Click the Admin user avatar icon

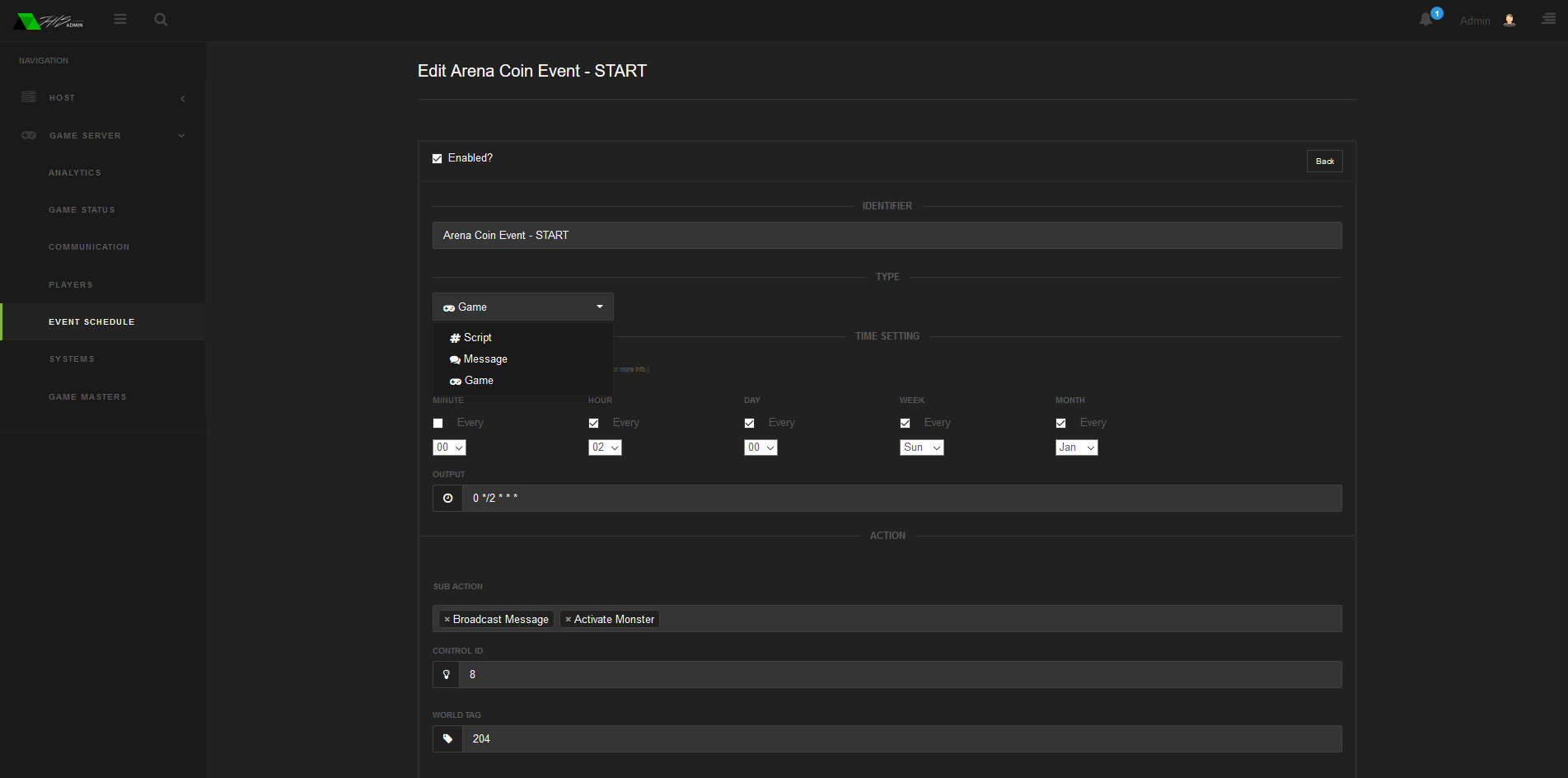(1509, 21)
